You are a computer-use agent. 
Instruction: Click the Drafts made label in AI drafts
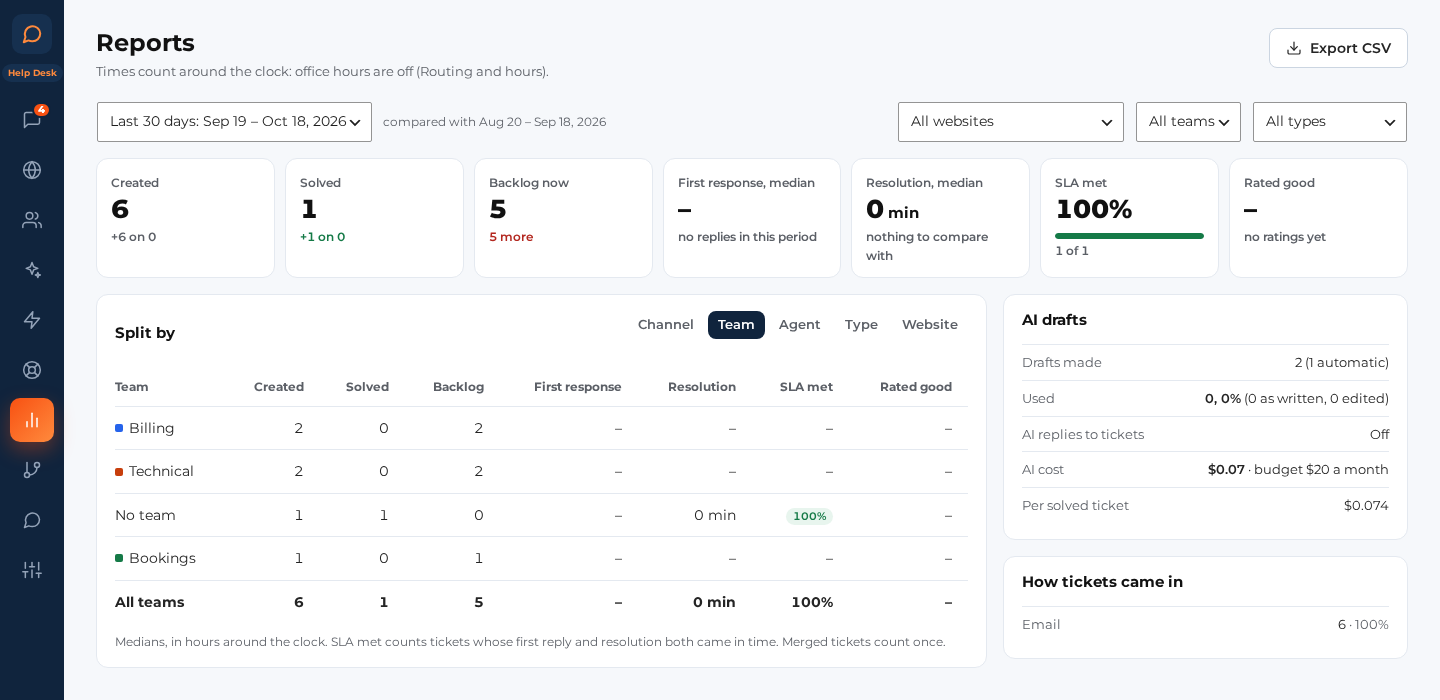tap(1062, 363)
